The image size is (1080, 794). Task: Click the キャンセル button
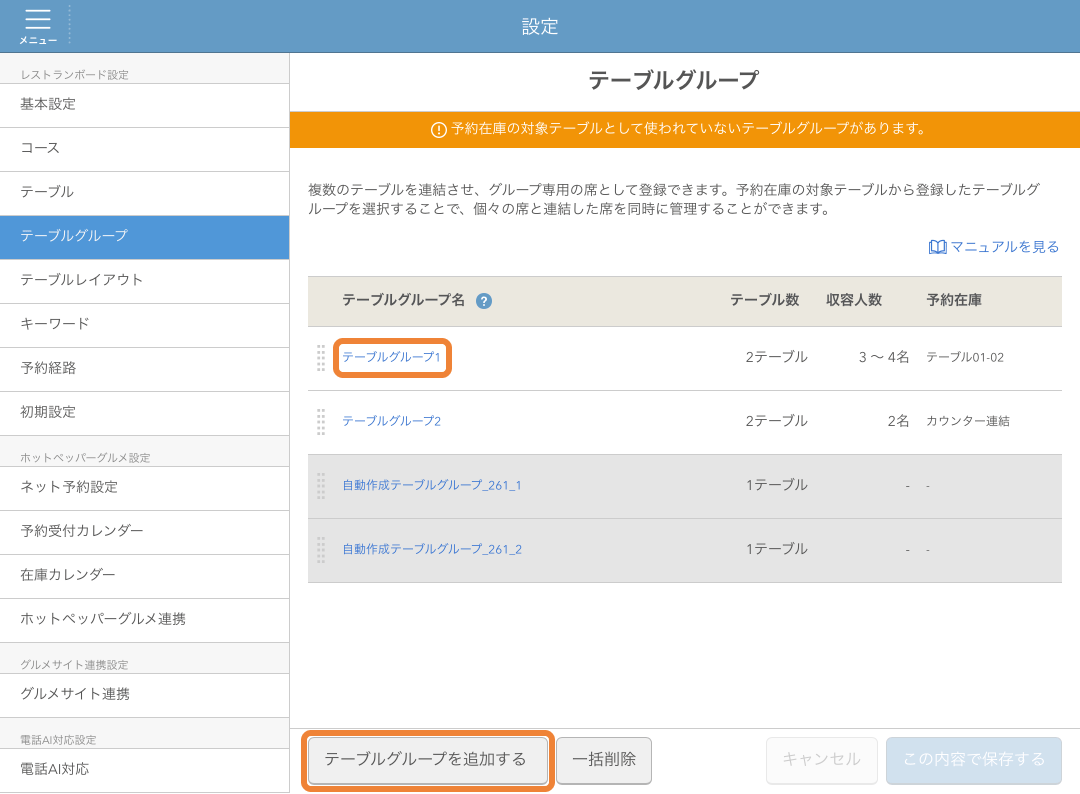pyautogui.click(x=821, y=760)
